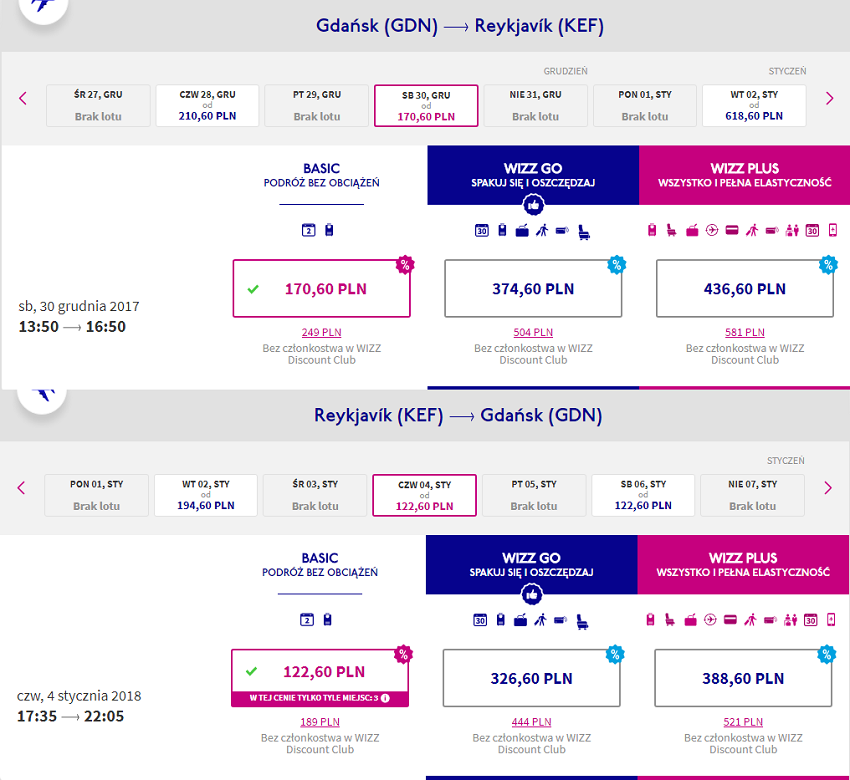Open the 521 PLN non-member price link
The width and height of the screenshot is (850, 780).
[x=743, y=722]
